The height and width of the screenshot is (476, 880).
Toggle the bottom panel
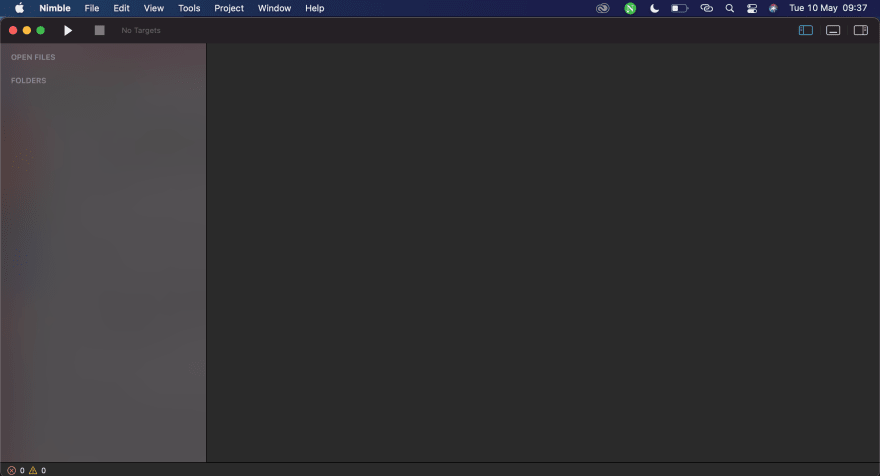point(833,30)
